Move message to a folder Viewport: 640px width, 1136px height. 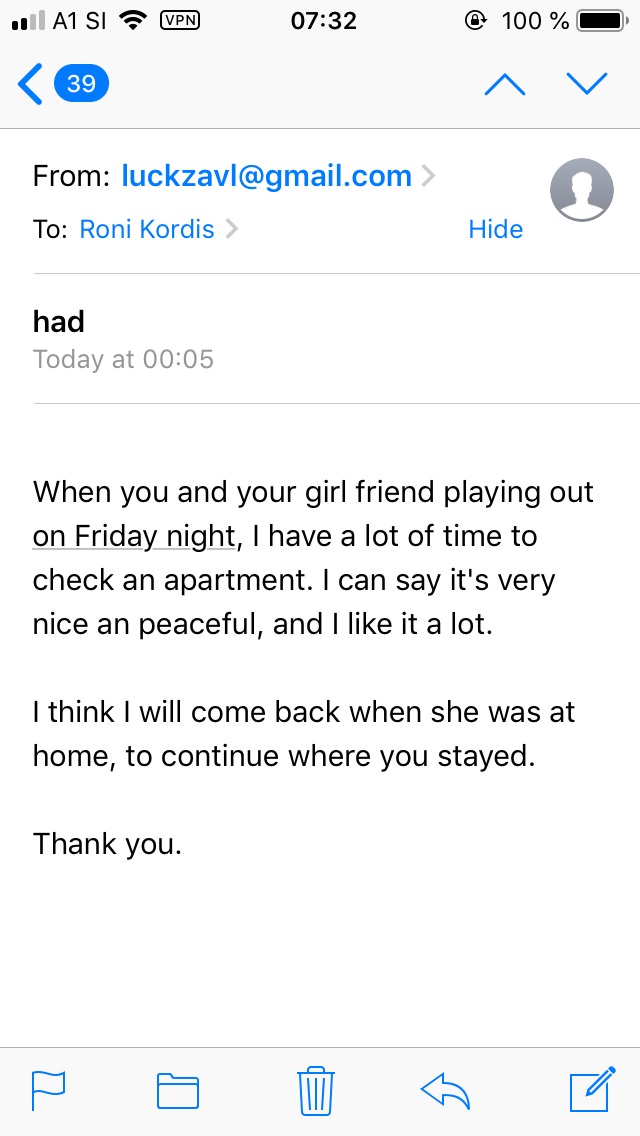tap(178, 1089)
